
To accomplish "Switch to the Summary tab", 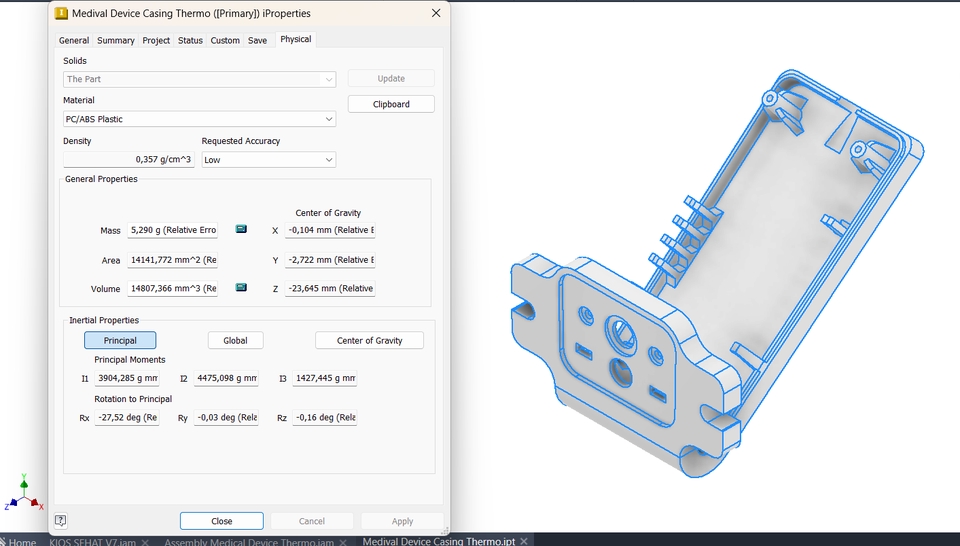I will (115, 40).
